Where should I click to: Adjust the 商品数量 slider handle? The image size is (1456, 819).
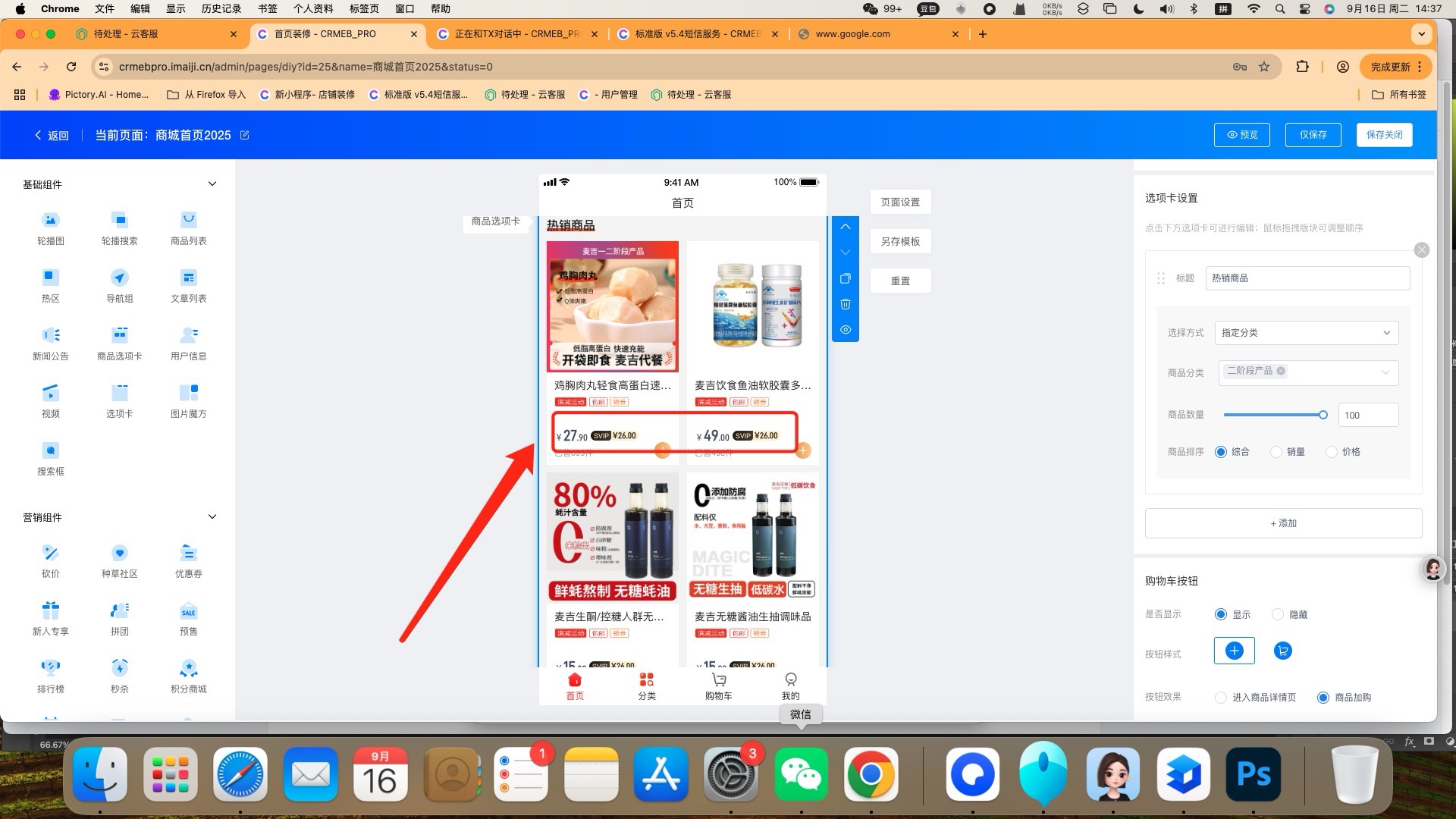(x=1323, y=415)
